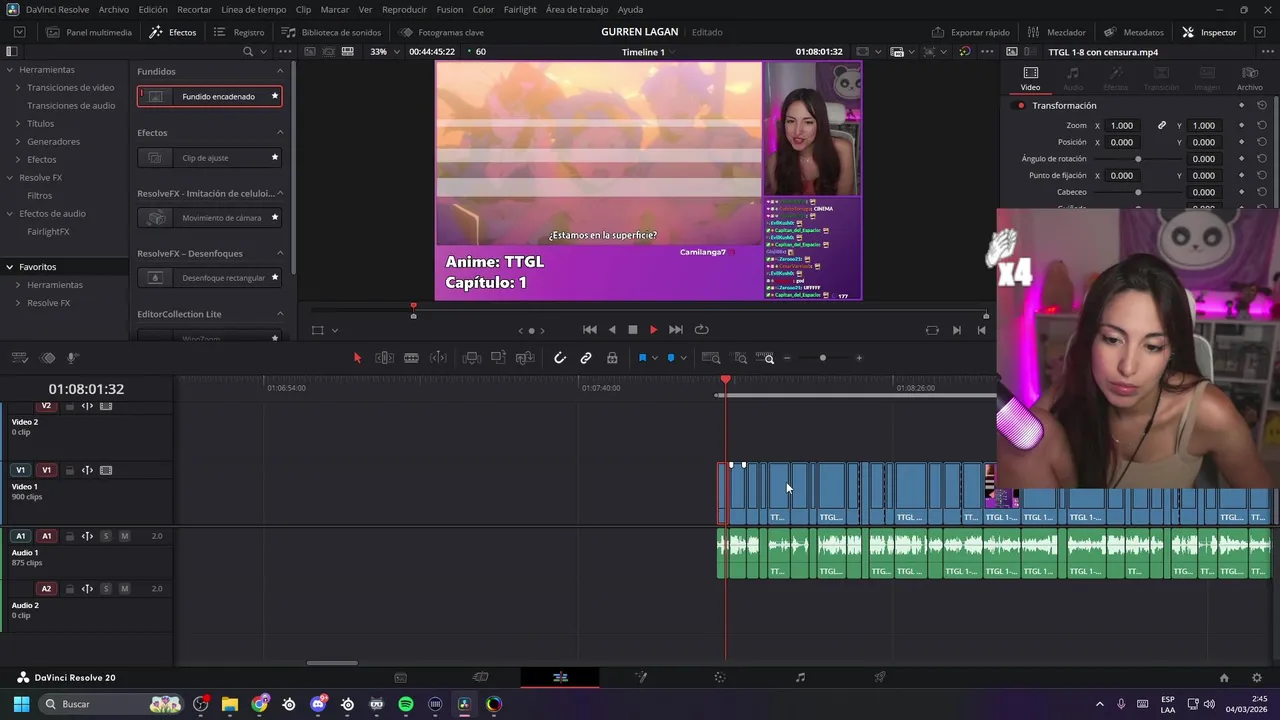Viewport: 1280px width, 720px height.
Task: Toggle linked selection chain icon
Action: coord(586,358)
